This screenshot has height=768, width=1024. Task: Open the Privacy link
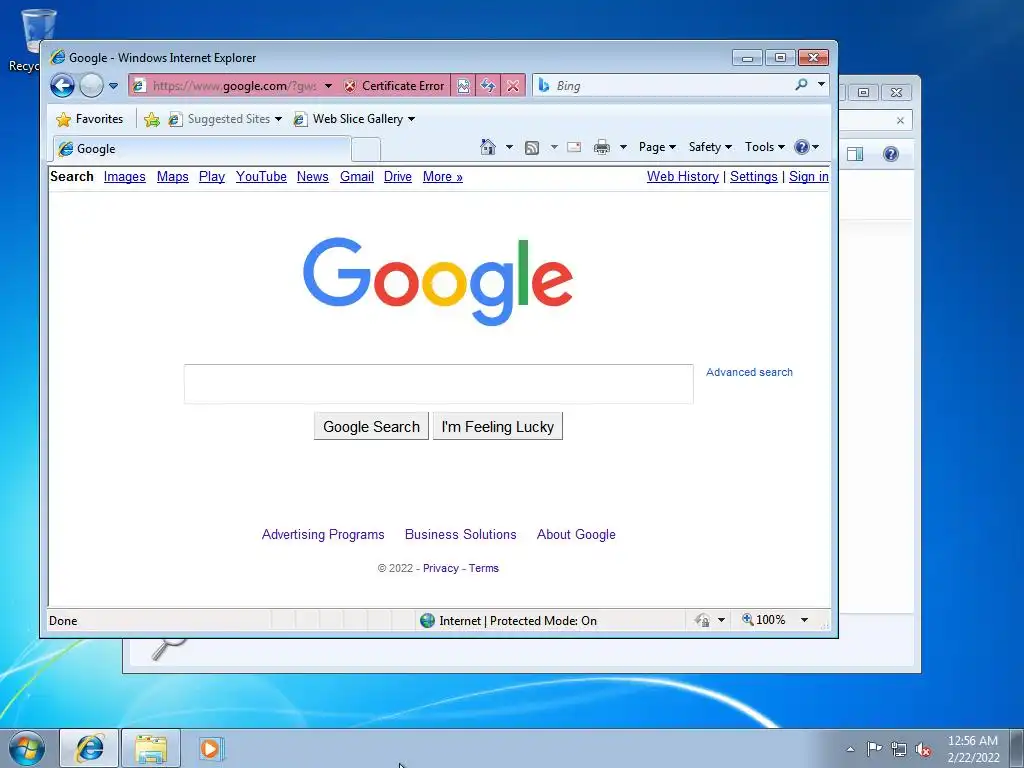click(x=441, y=568)
